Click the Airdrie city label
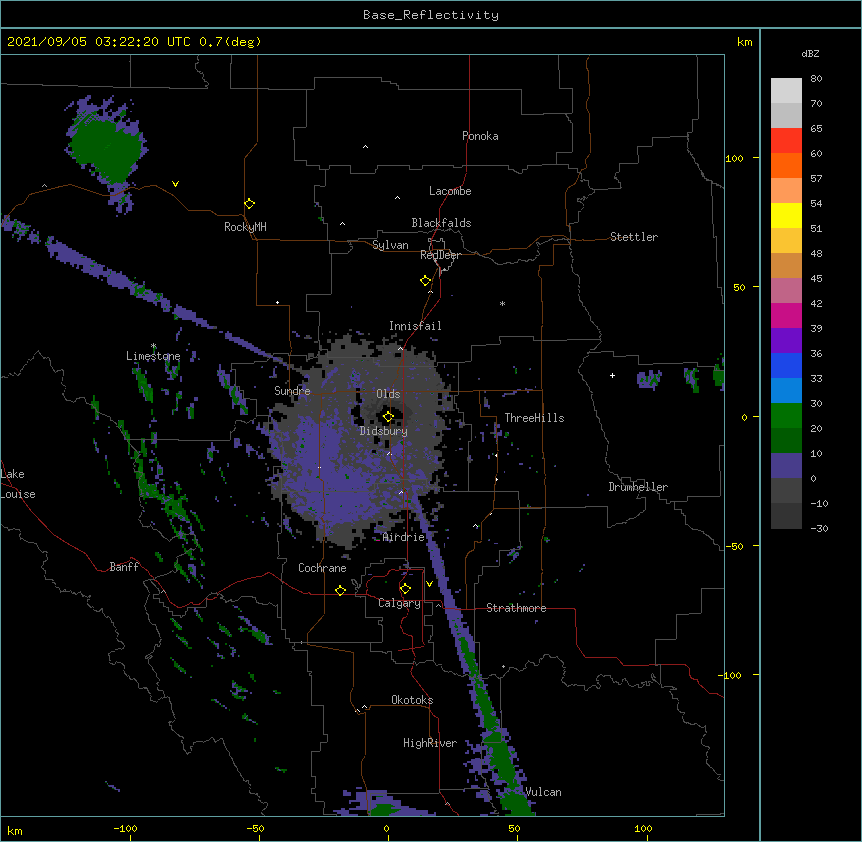 point(404,537)
